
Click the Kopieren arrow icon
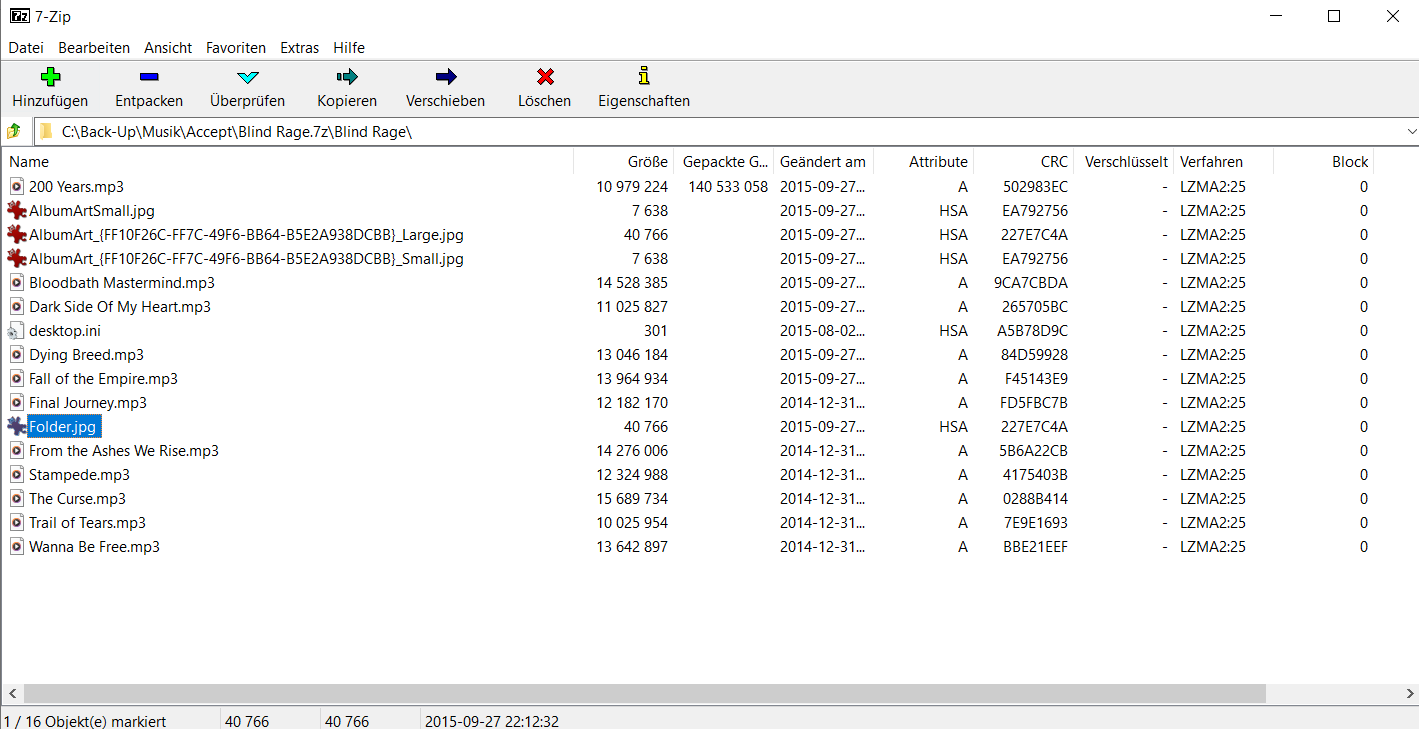(347, 76)
